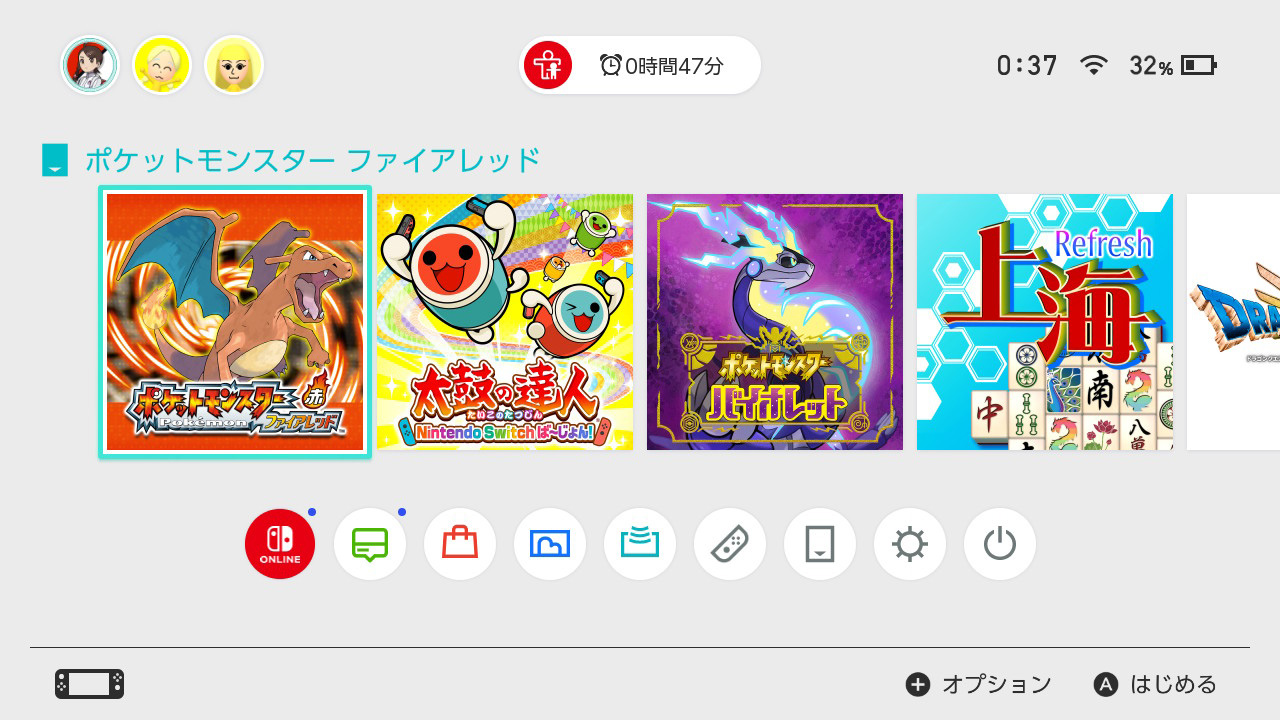Select Shanghai Refresh mahjong game tile
This screenshot has width=1280, height=720.
[1045, 322]
